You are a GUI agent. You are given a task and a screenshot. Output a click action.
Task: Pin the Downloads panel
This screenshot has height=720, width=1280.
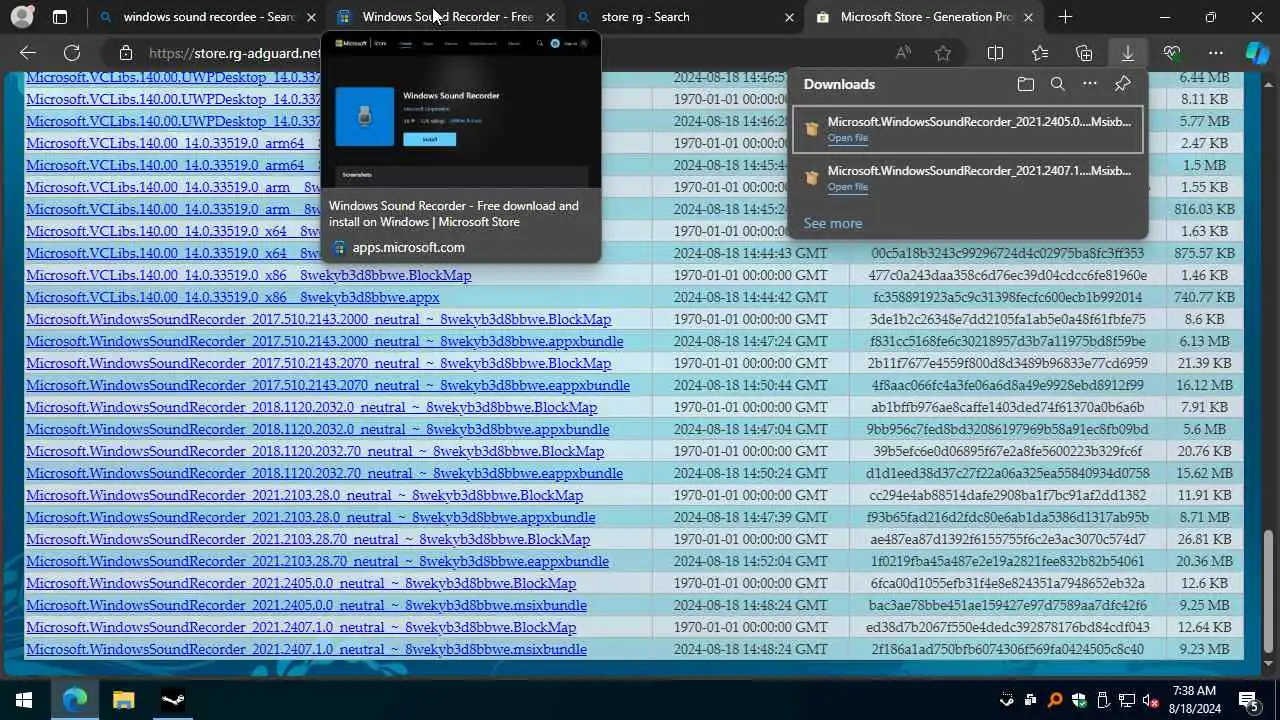(1122, 84)
